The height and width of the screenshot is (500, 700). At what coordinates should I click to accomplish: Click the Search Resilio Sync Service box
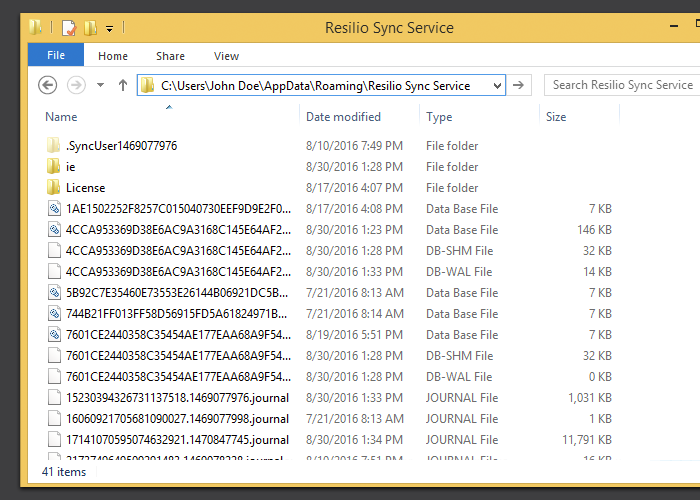tap(622, 85)
